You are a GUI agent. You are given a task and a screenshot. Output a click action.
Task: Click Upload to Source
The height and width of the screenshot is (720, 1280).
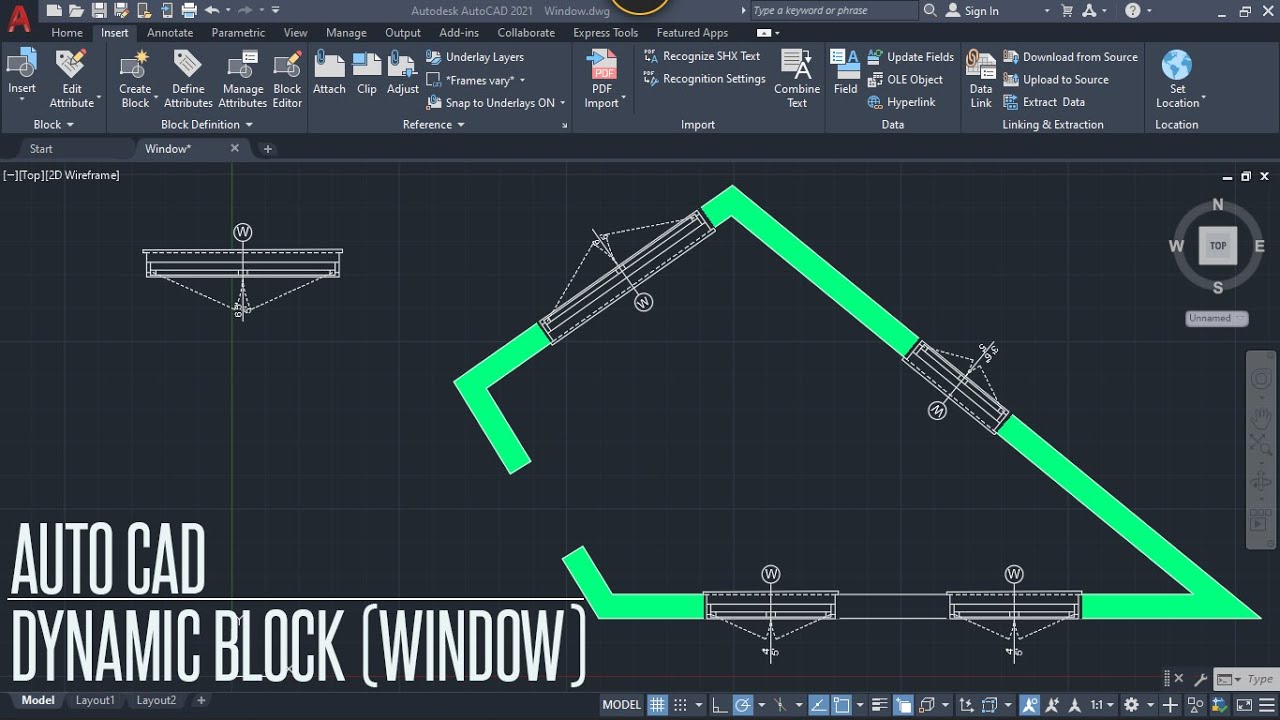[x=1056, y=79]
